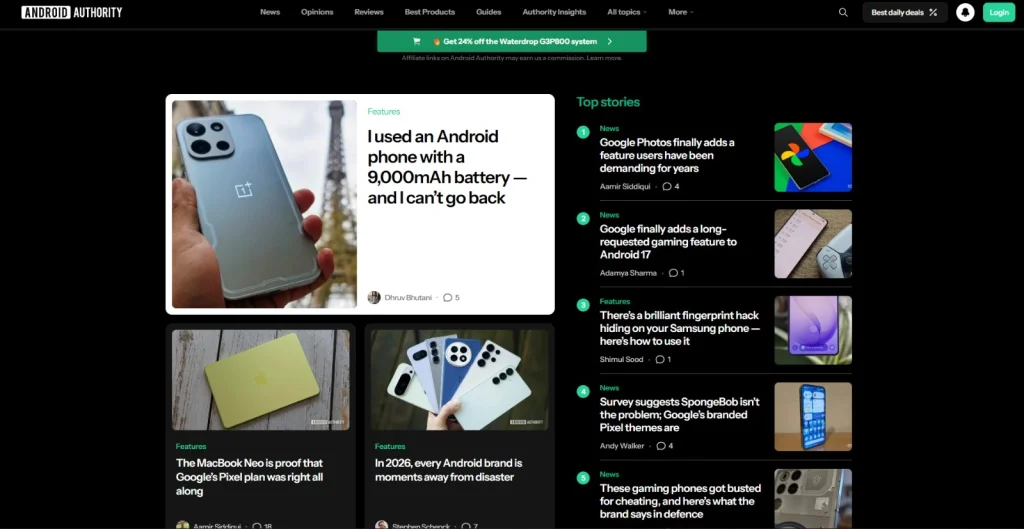Open gaming phones busted for cheating story
The width and height of the screenshot is (1024, 529).
tap(680, 501)
